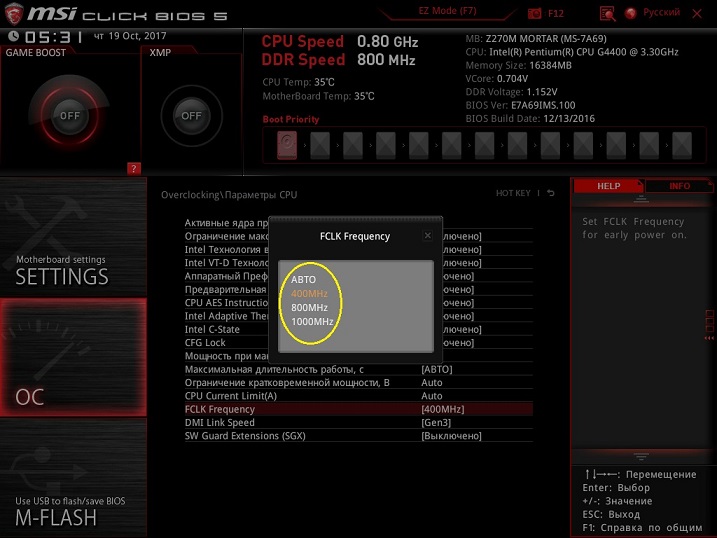Screen dimensions: 717x538
Task: Open the M-FLASH section
Action: pos(56,510)
